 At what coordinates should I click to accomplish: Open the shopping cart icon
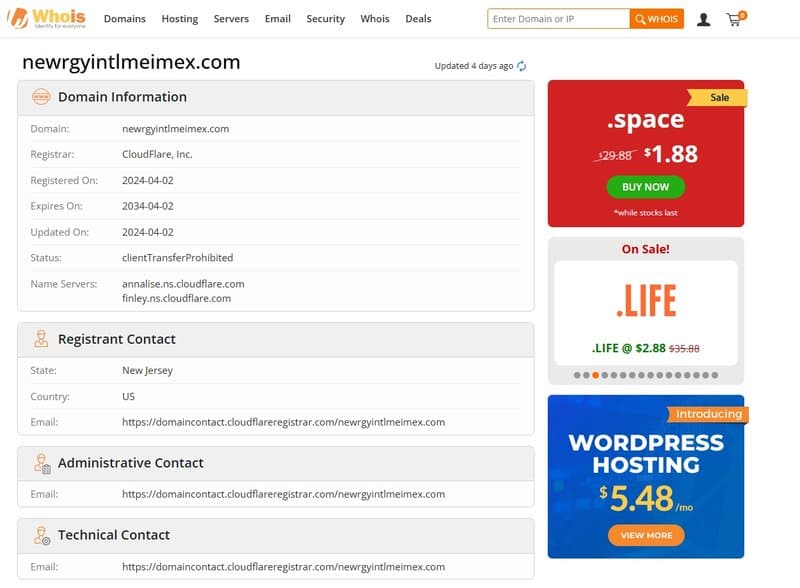[735, 19]
